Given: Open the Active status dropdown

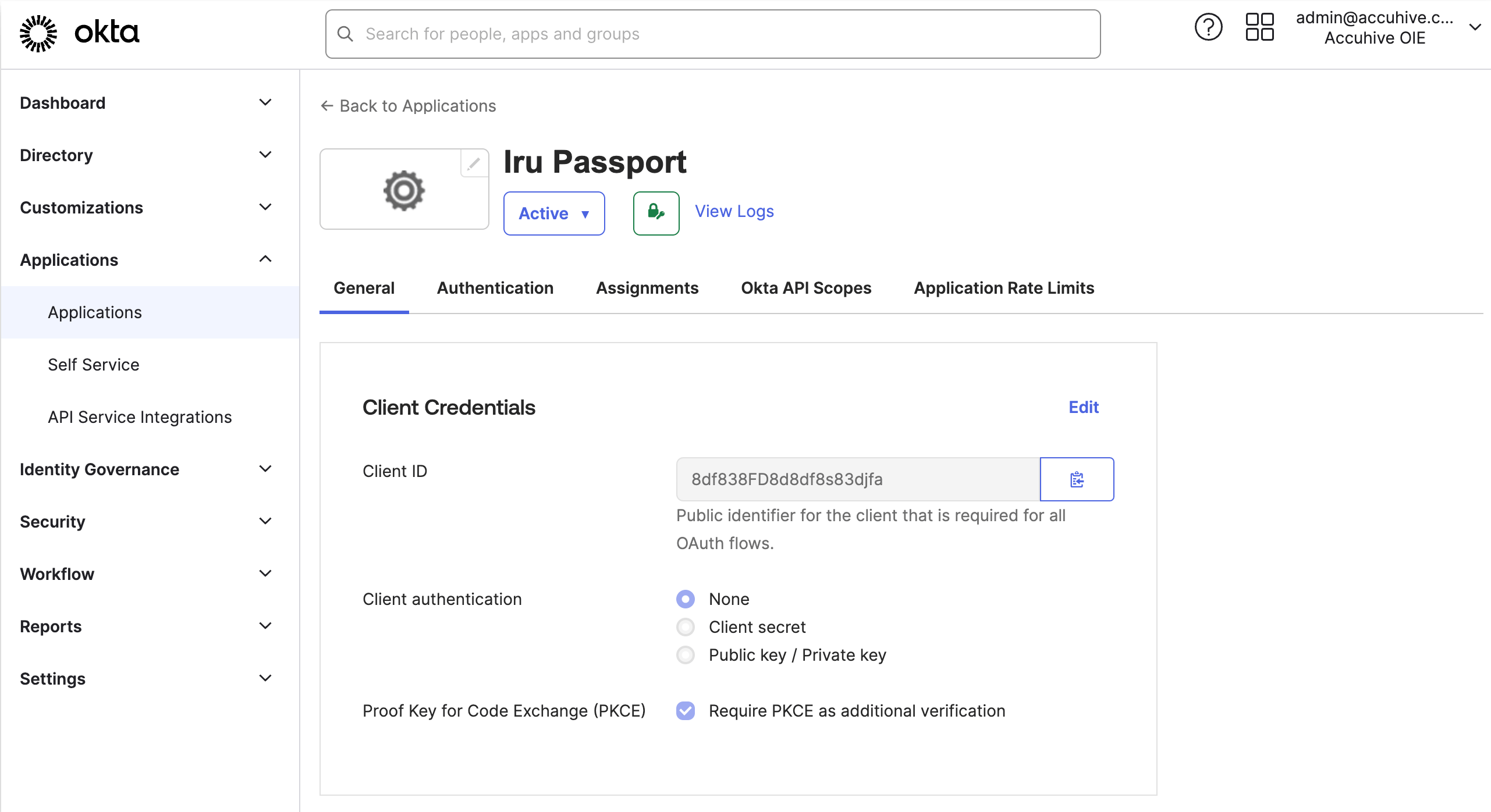Looking at the screenshot, I should tap(554, 213).
